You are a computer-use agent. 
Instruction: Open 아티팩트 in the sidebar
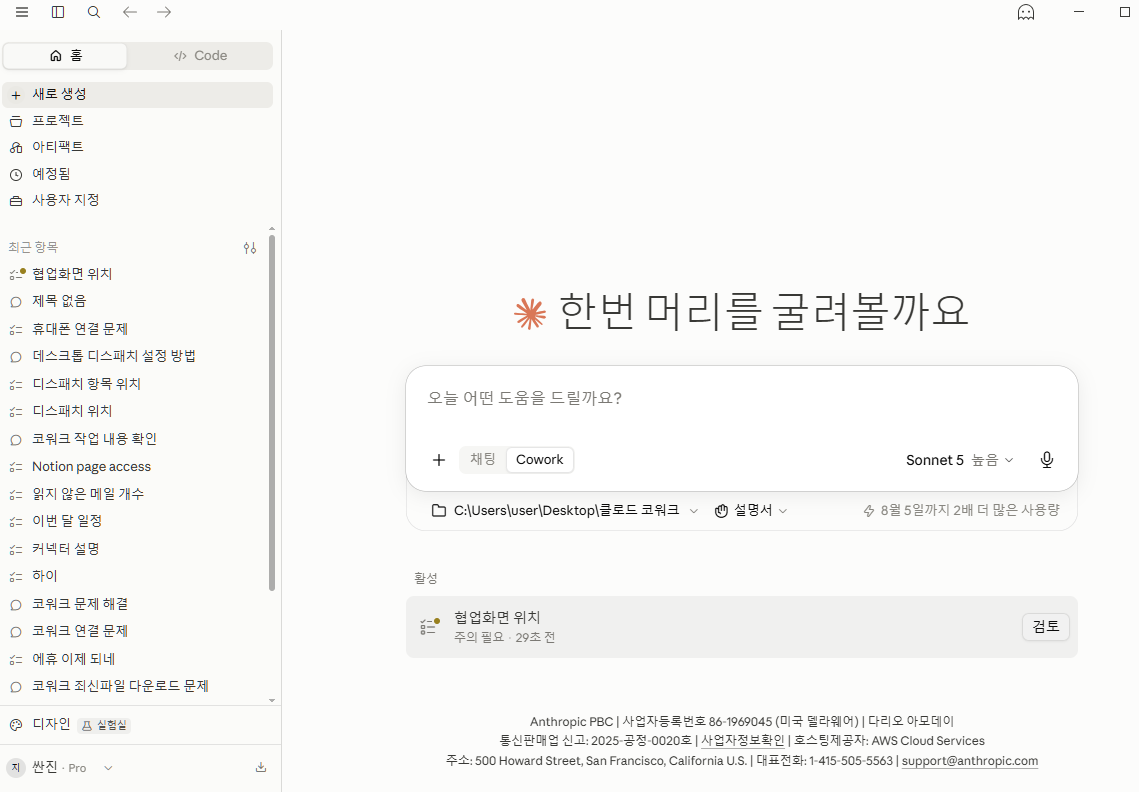137,147
